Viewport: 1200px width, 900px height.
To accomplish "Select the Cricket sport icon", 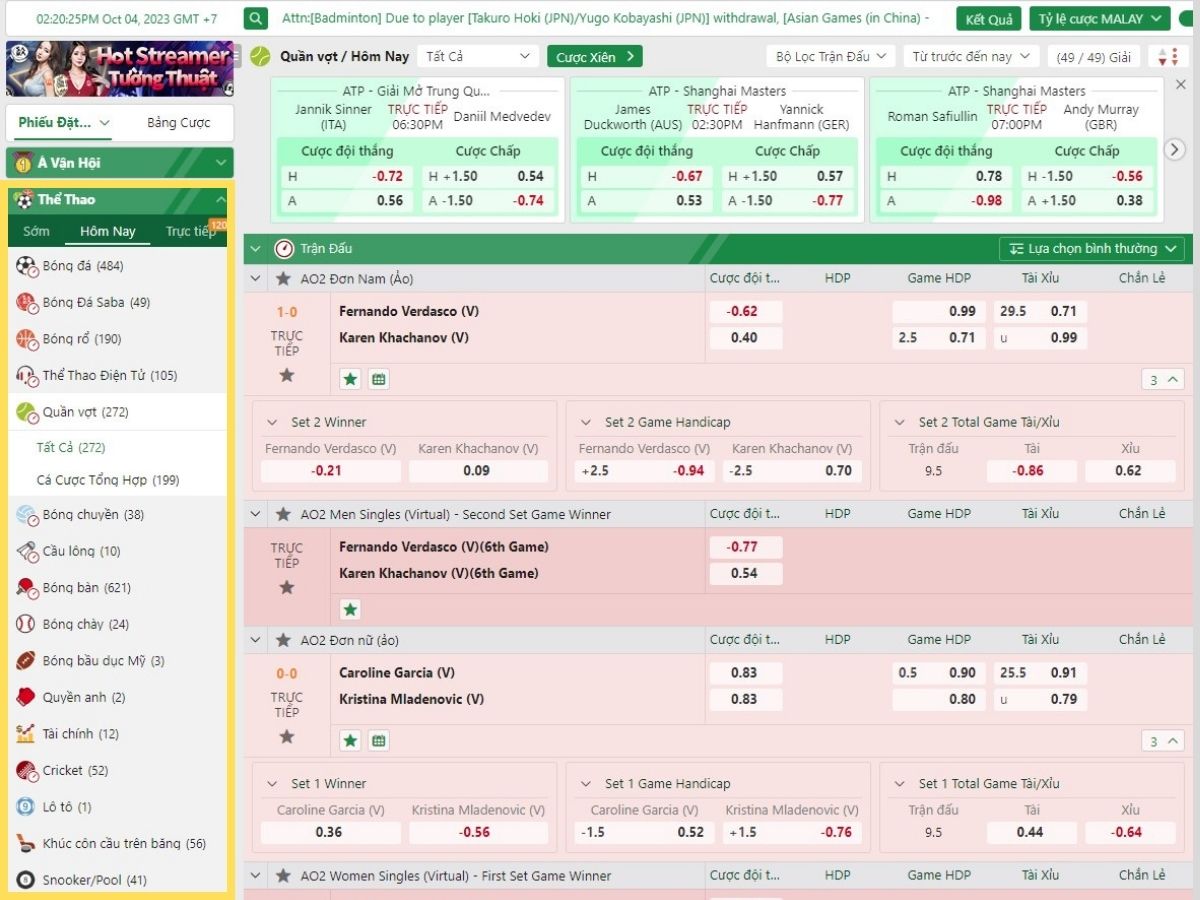I will coord(26,771).
